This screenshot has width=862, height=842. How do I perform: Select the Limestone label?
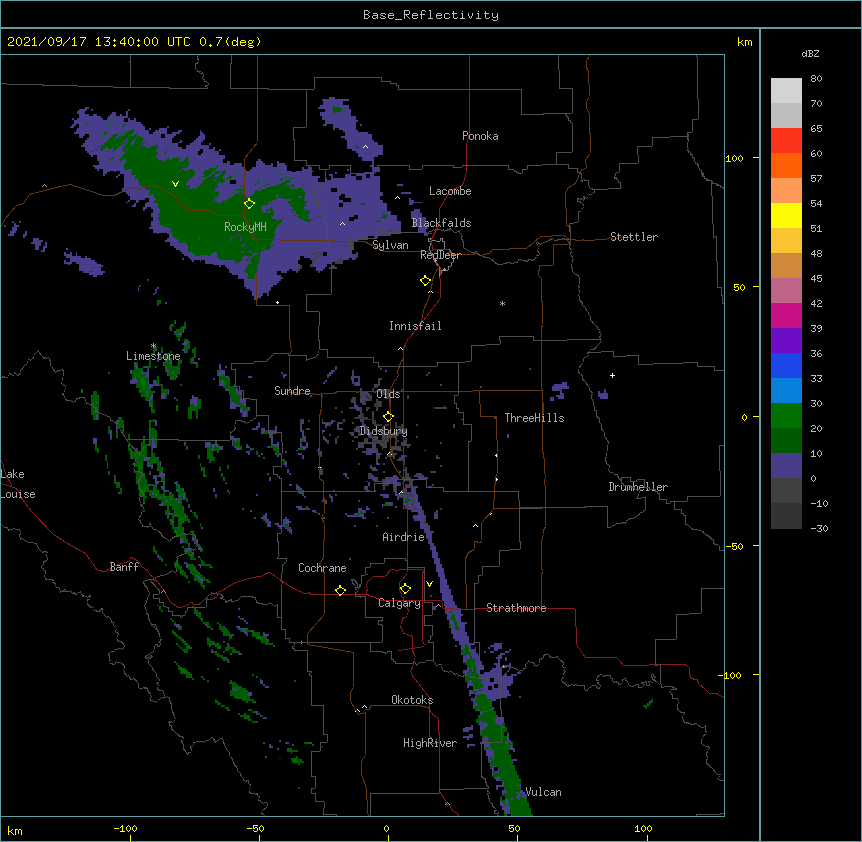(153, 356)
